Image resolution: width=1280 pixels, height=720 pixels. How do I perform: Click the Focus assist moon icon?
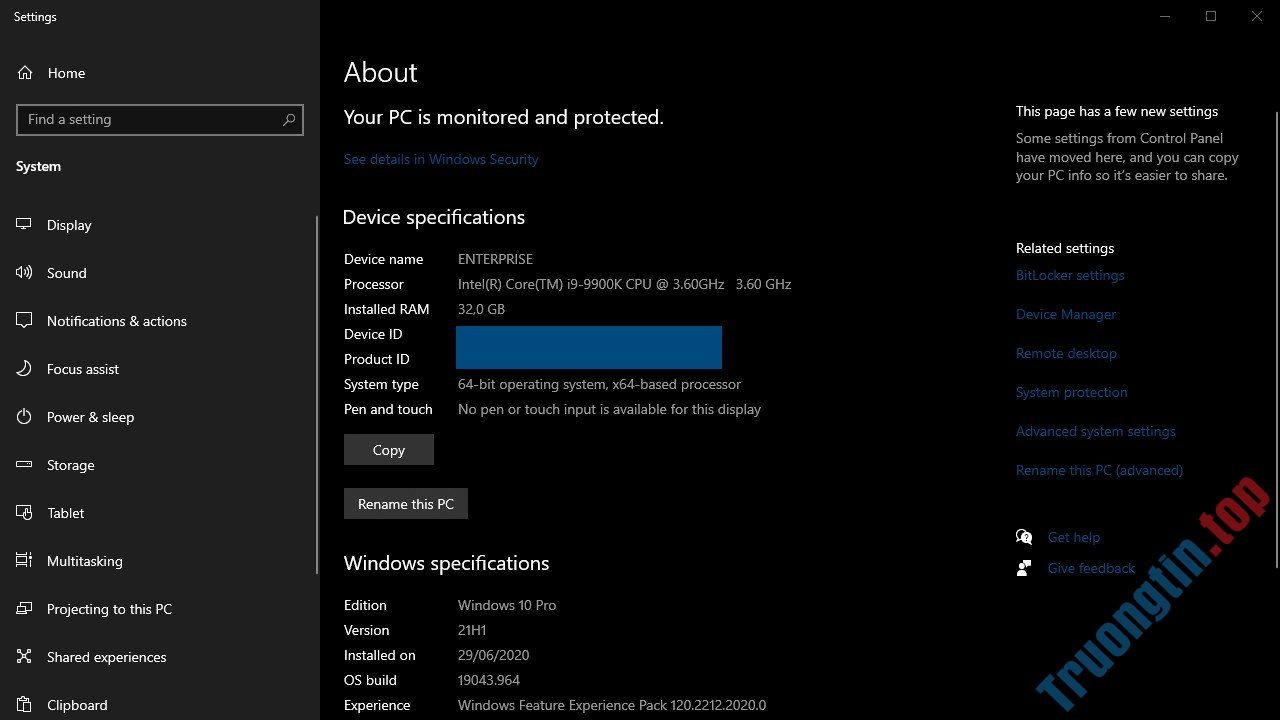click(24, 369)
